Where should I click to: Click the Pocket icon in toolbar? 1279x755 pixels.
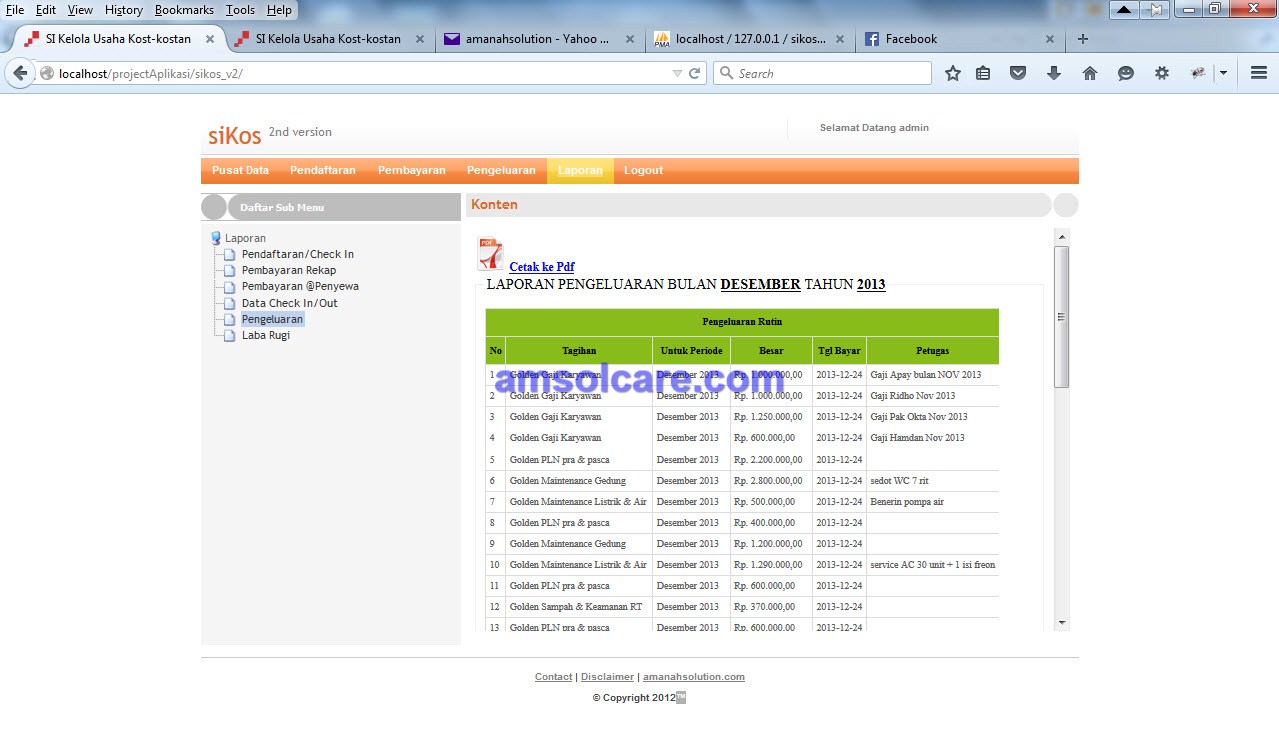pos(1018,73)
